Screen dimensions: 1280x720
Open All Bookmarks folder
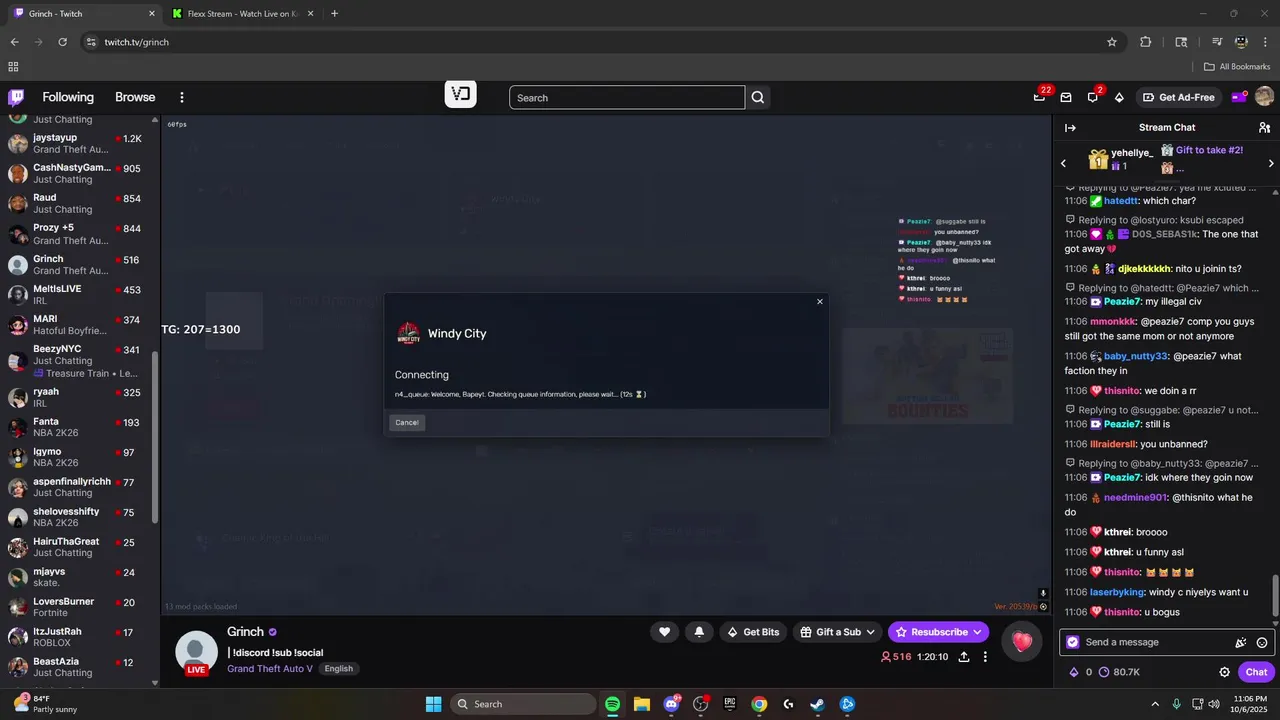[x=1237, y=66]
